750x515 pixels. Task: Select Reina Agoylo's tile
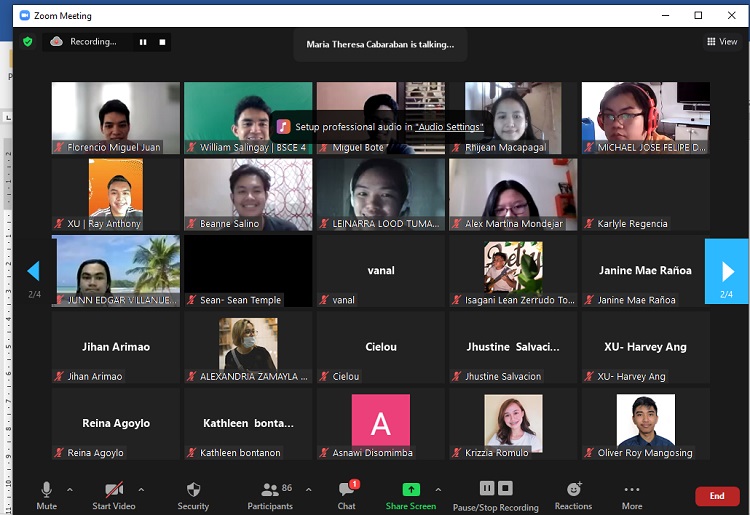click(116, 424)
